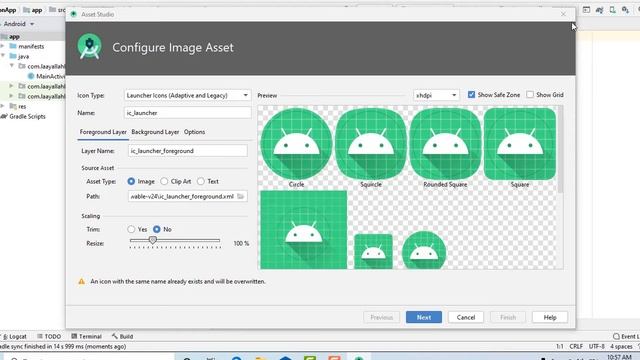Open the Logcat tool window
This screenshot has width=640, height=360.
(15, 336)
